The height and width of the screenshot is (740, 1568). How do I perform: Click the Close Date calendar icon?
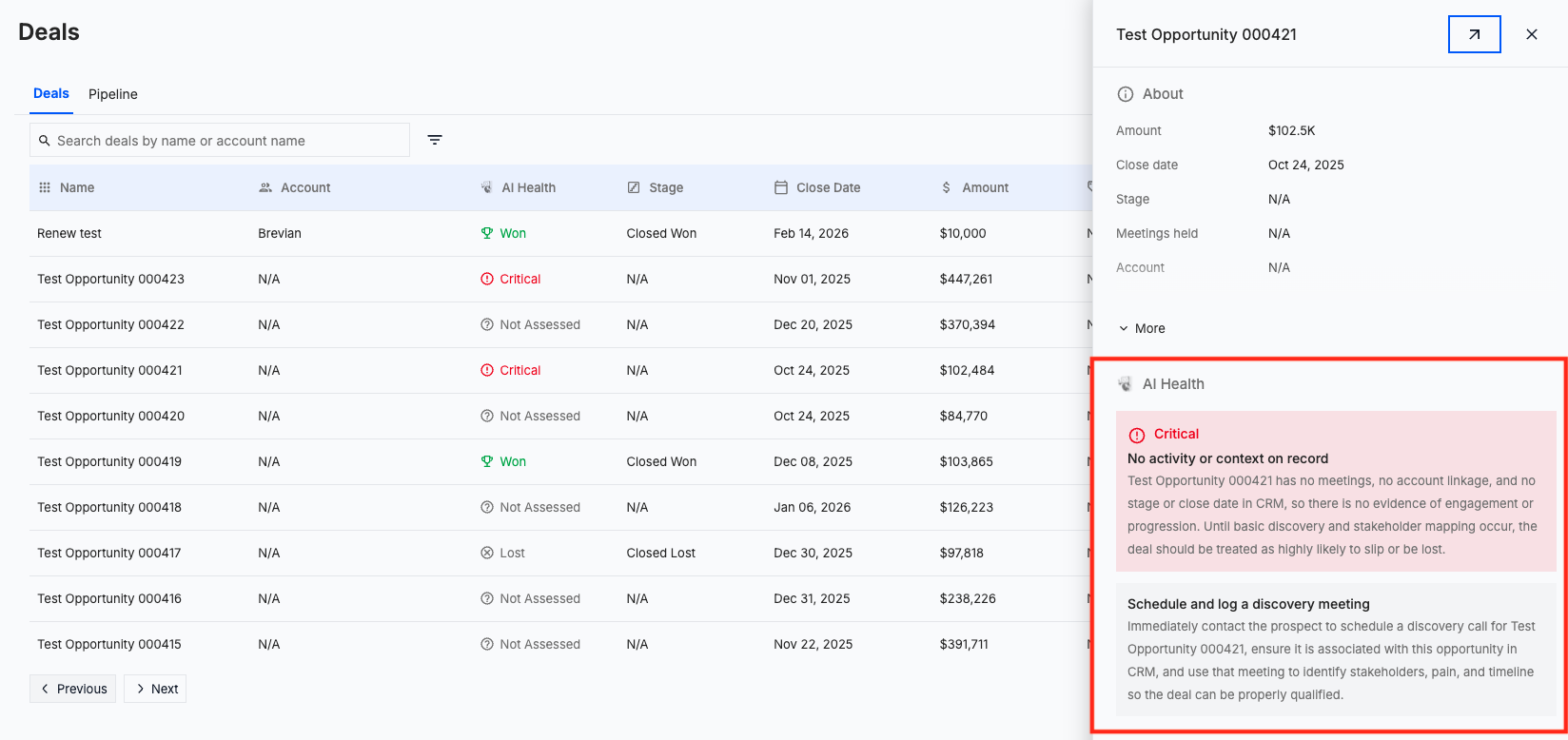pyautogui.click(x=781, y=187)
